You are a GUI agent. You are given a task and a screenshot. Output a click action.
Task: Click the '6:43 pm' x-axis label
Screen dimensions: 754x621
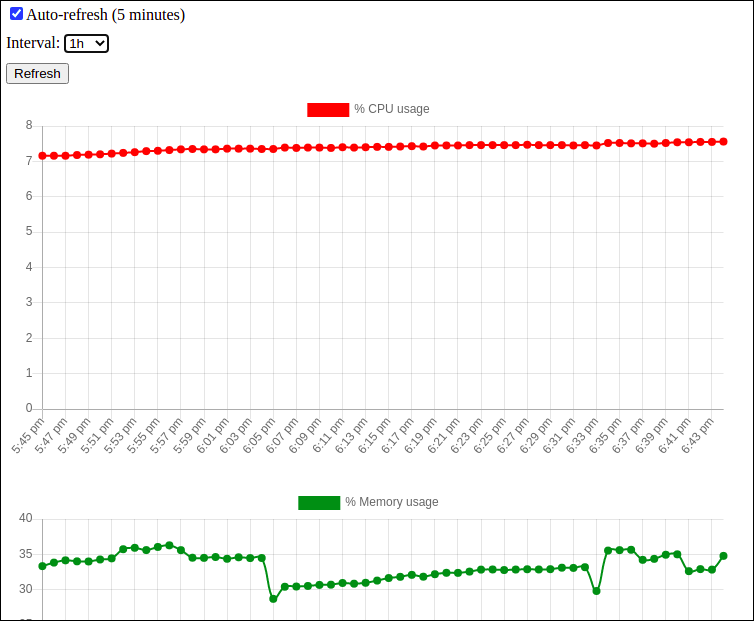tap(697, 436)
